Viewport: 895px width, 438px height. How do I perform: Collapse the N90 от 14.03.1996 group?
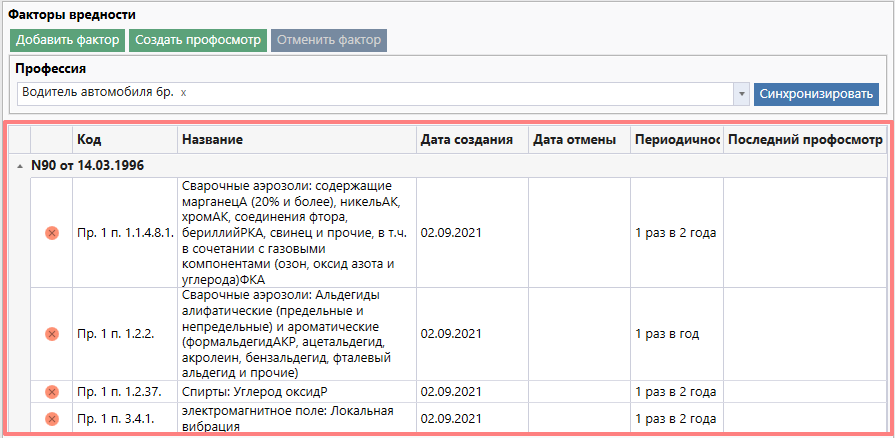21,165
